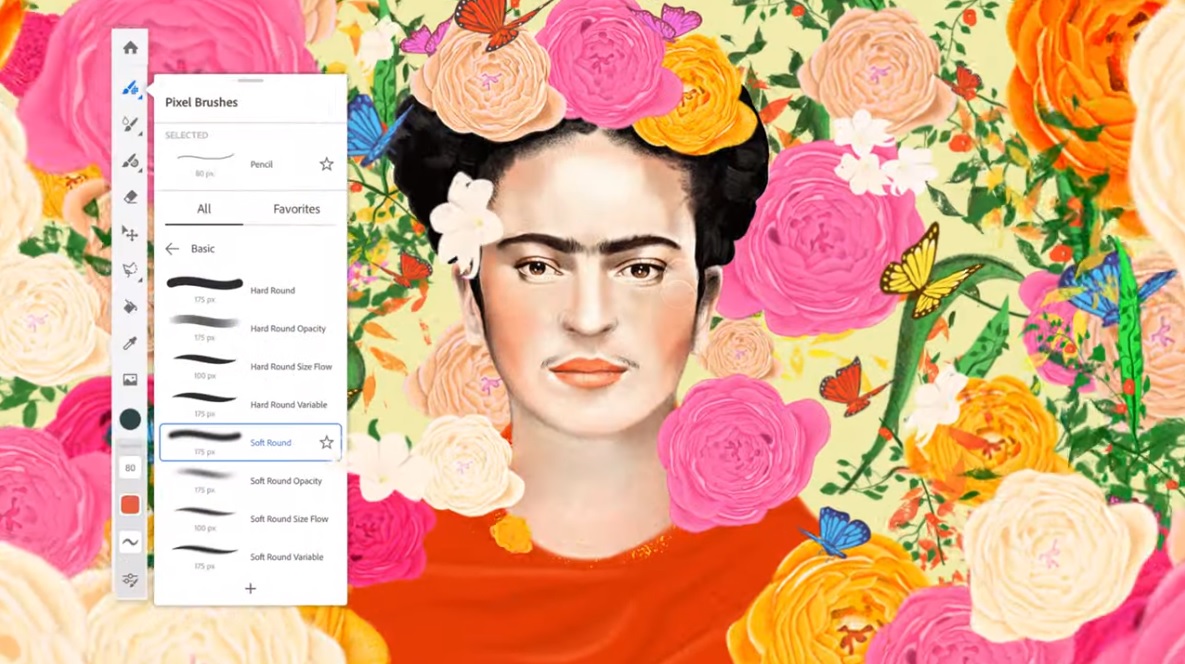The image size is (1185, 664).
Task: Select the Lasso selection tool
Action: click(x=130, y=270)
